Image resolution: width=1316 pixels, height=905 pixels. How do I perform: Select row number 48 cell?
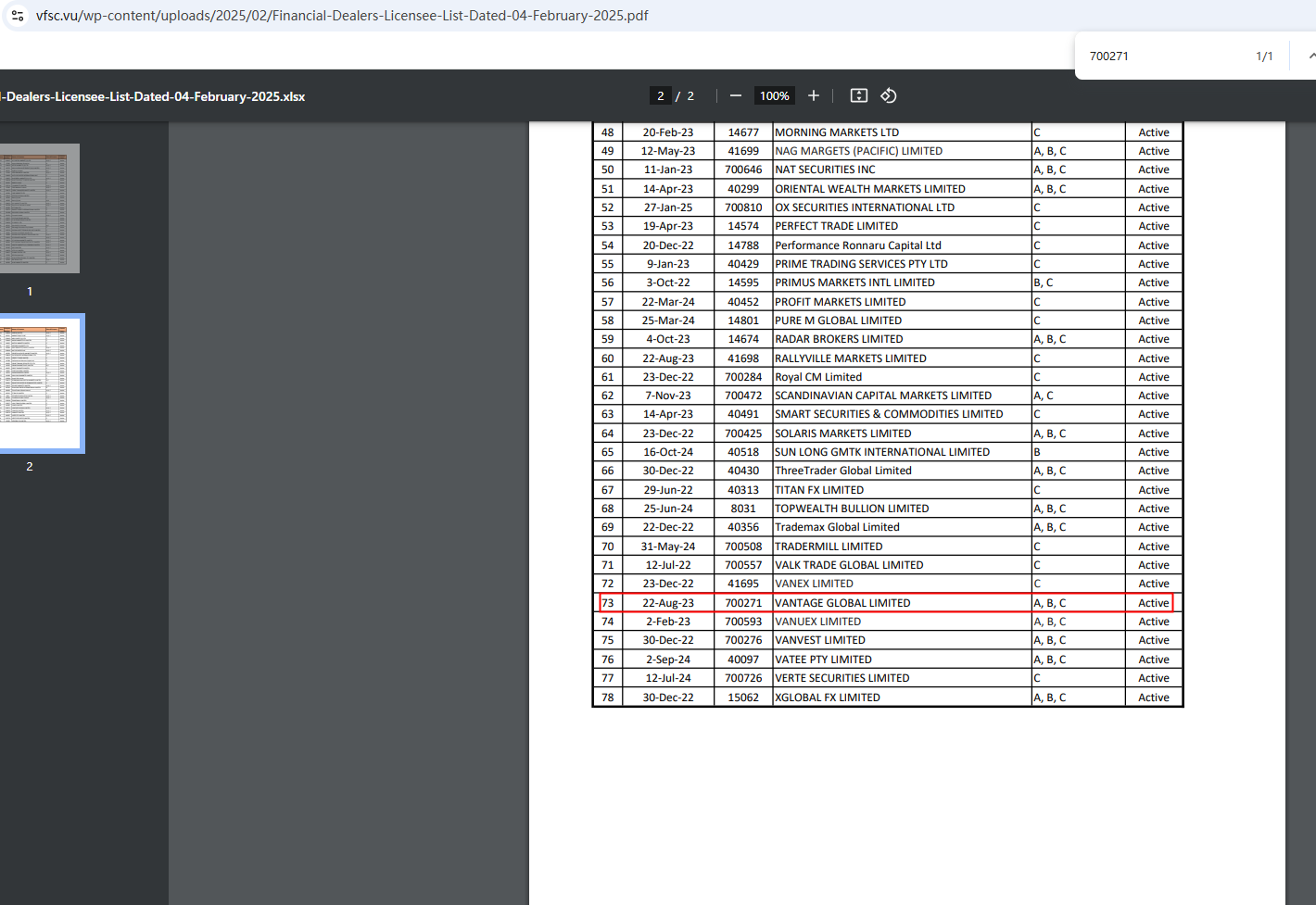tap(608, 132)
